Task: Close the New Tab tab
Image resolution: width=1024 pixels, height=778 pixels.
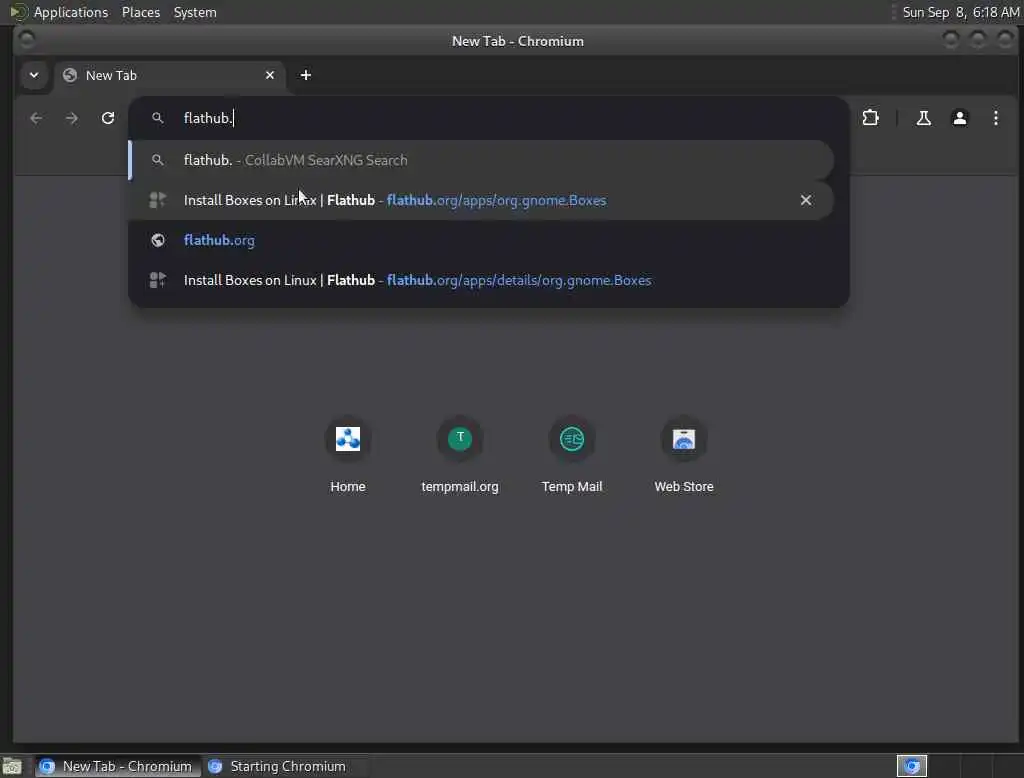Action: coord(270,75)
